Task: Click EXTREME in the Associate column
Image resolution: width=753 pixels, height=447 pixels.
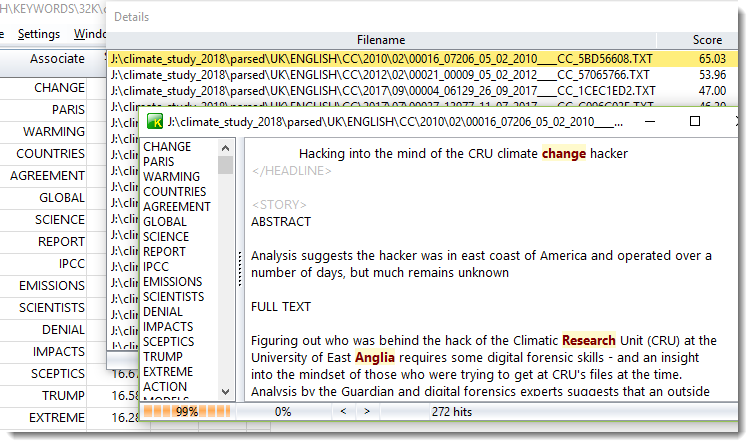Action: (57, 418)
